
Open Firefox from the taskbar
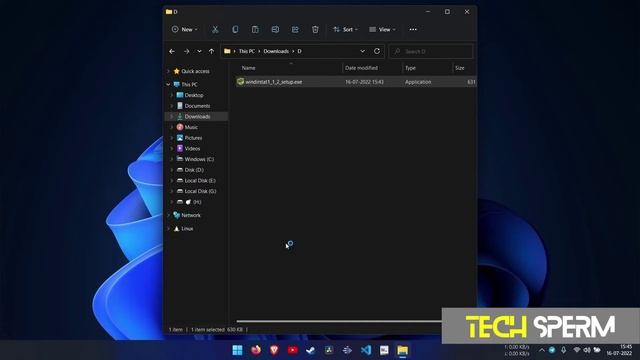click(256, 350)
